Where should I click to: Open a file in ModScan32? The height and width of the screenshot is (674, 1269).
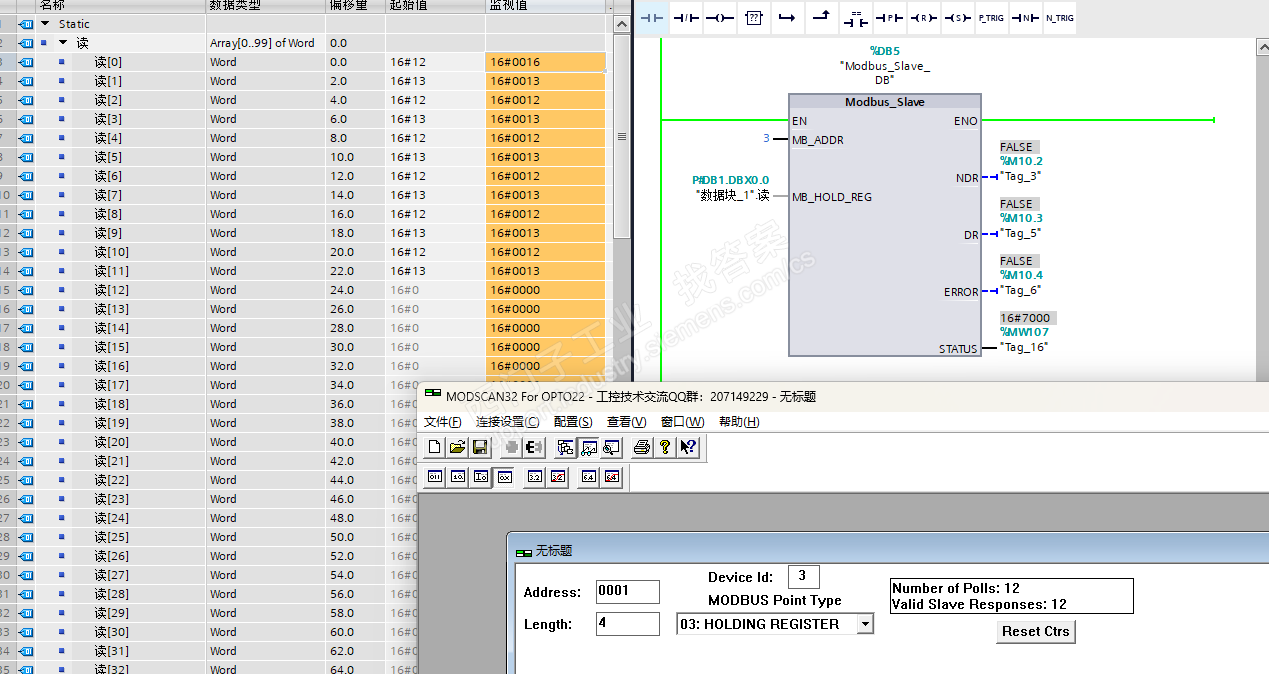click(x=457, y=447)
